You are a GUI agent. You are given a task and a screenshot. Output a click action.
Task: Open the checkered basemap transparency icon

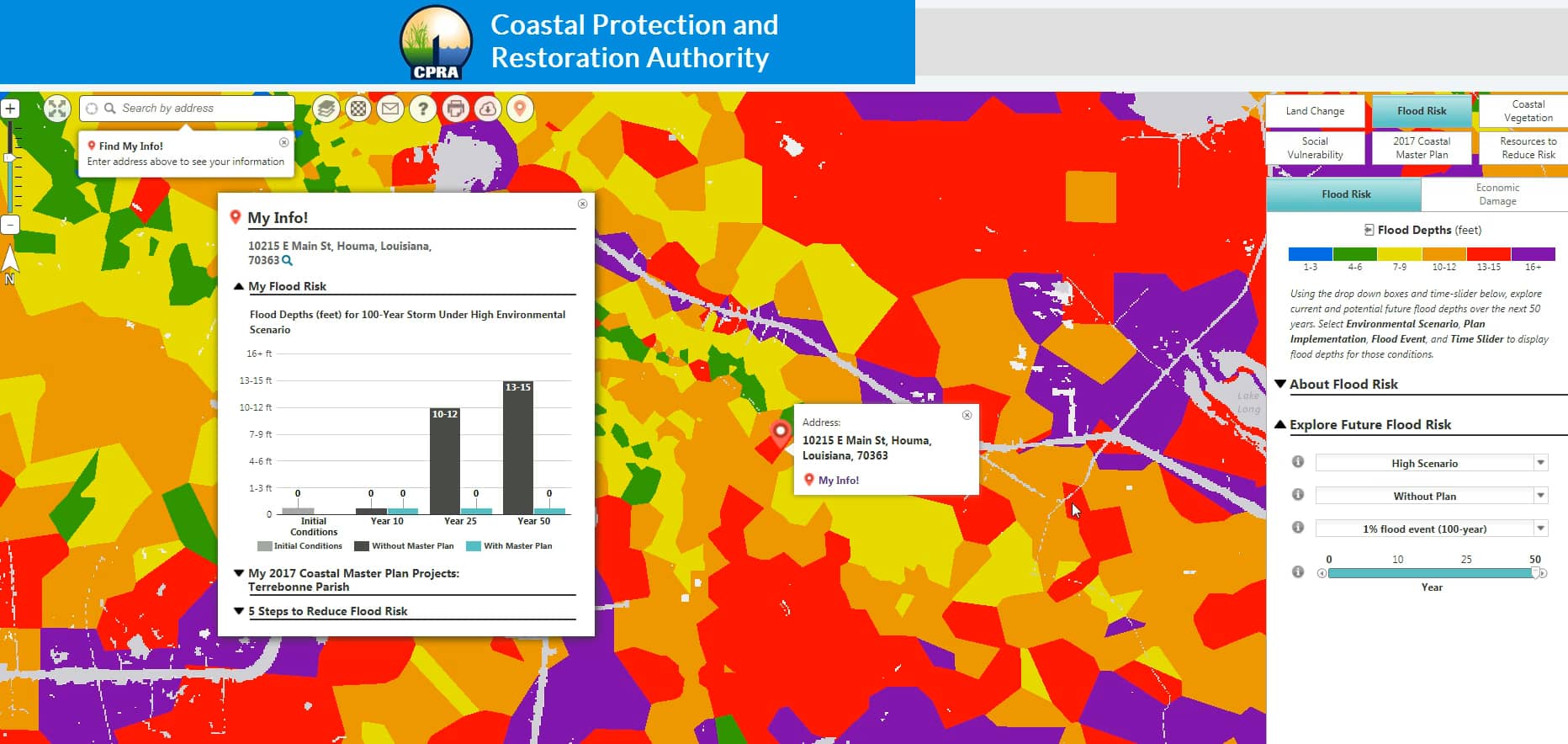(x=358, y=109)
